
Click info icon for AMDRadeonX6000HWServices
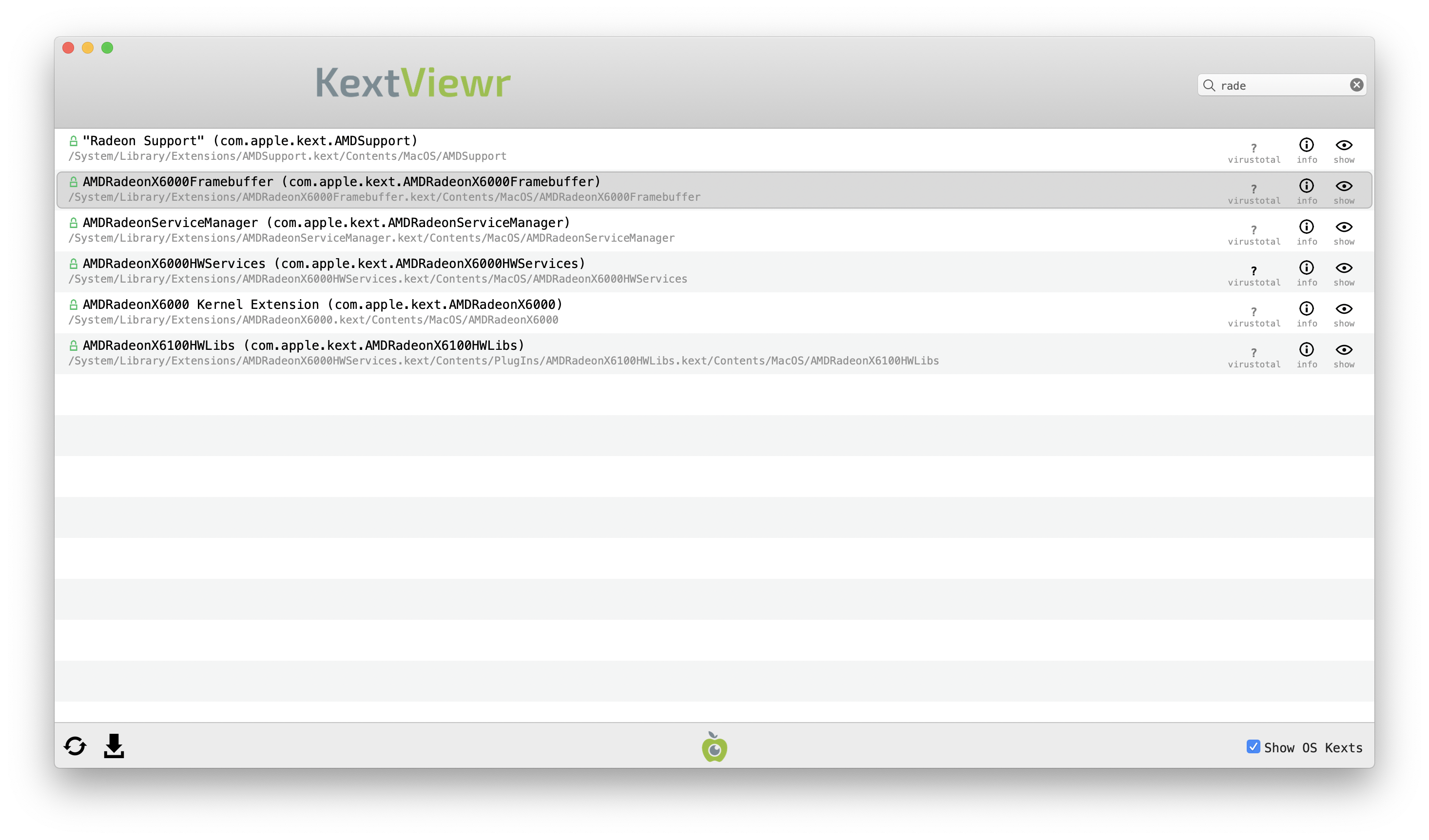[1307, 267]
